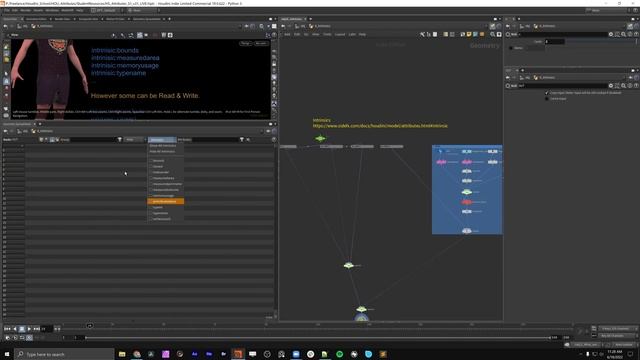Open the No cam camera dropdown
Screen dimensions: 640x360
coord(260,43)
